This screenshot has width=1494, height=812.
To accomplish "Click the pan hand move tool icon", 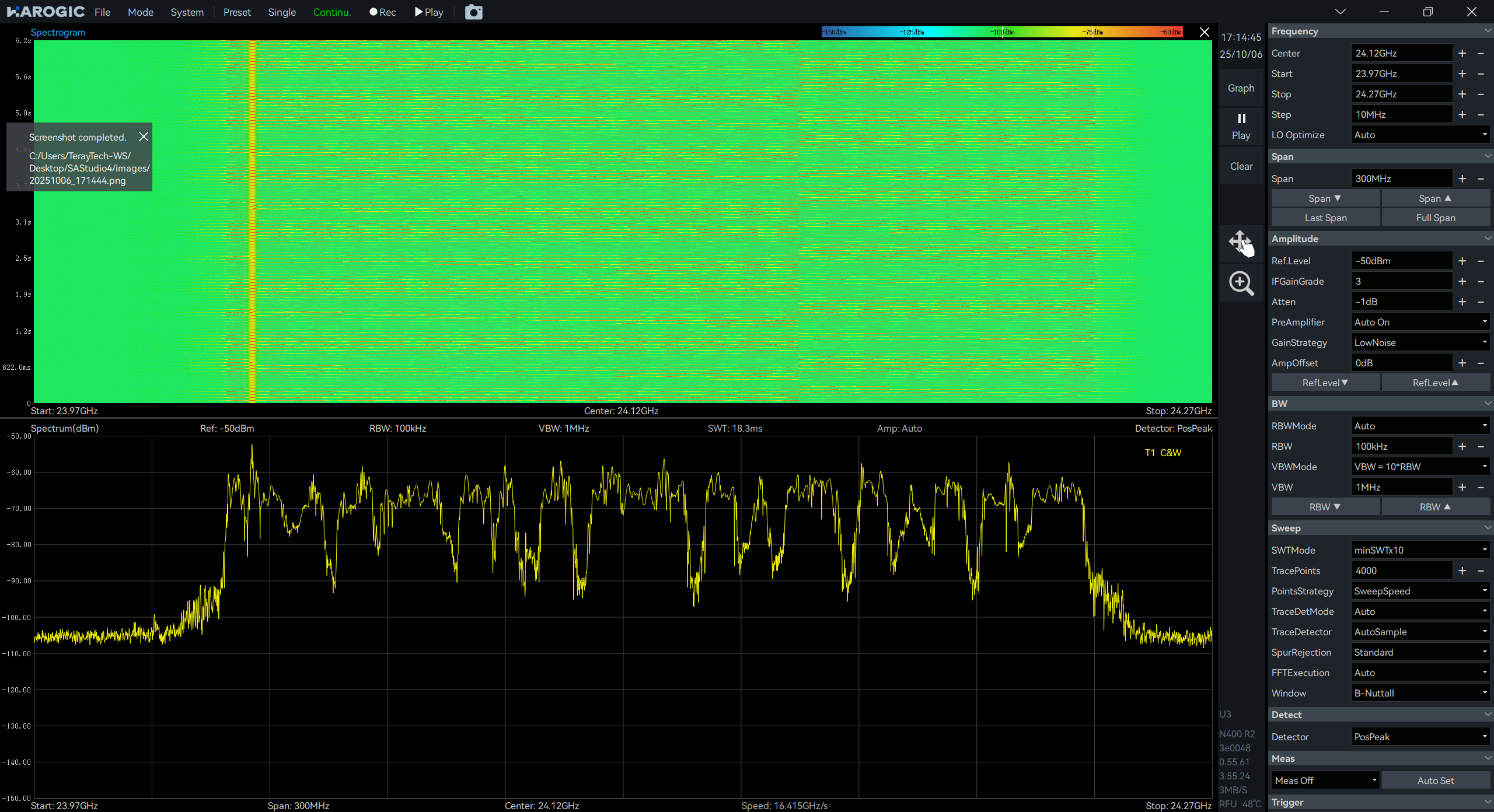I will click(1241, 243).
